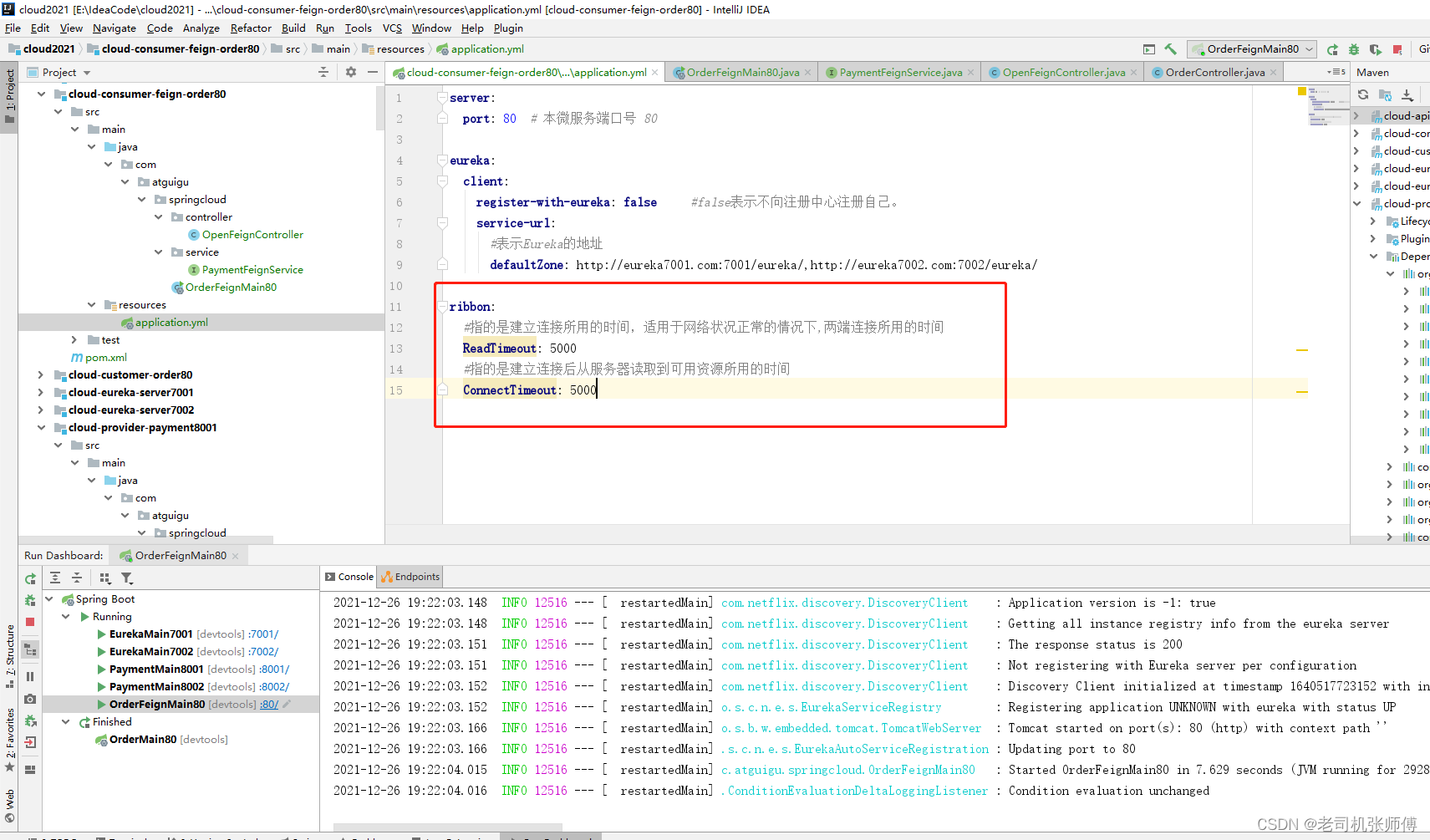Switch to PaymentFeignService.java tab
This screenshot has width=1430, height=840.
(x=900, y=73)
